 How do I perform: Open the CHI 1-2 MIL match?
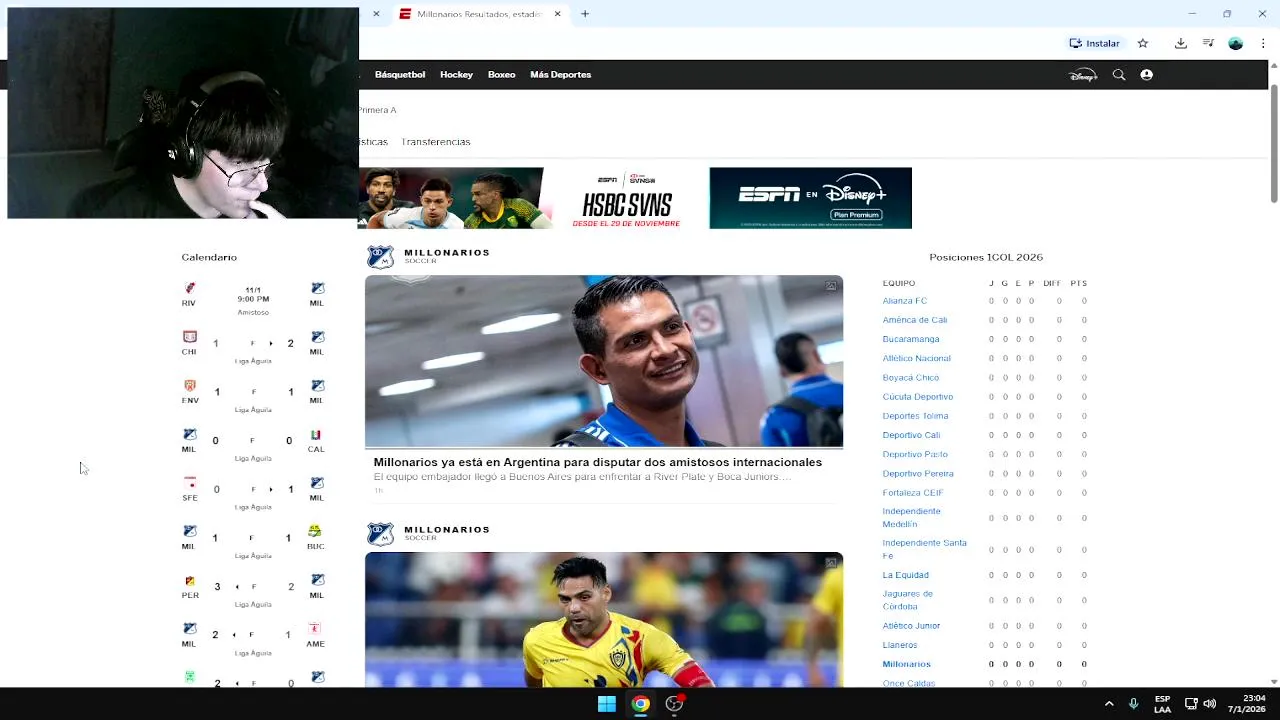point(253,346)
